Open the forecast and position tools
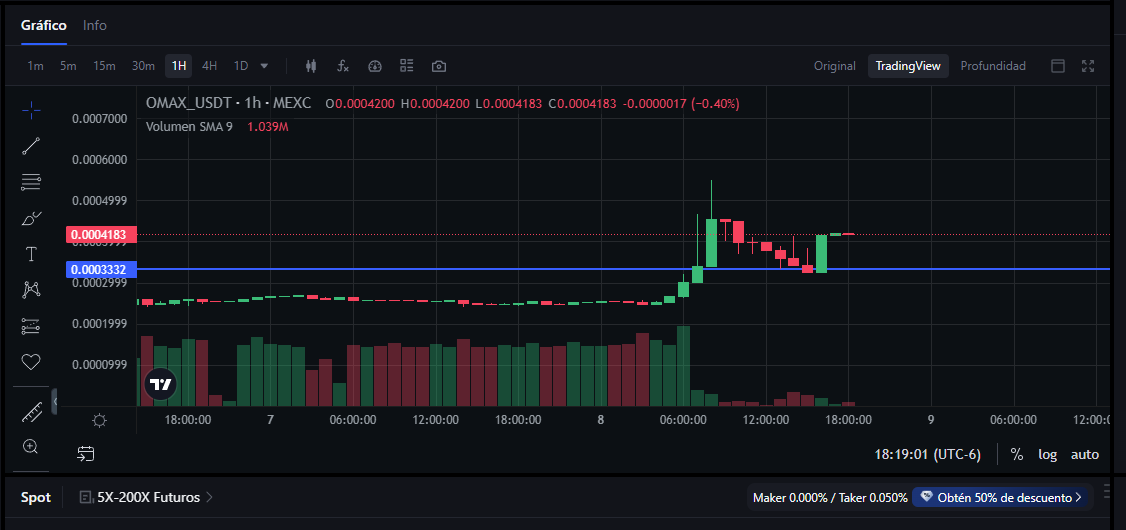 (x=31, y=326)
